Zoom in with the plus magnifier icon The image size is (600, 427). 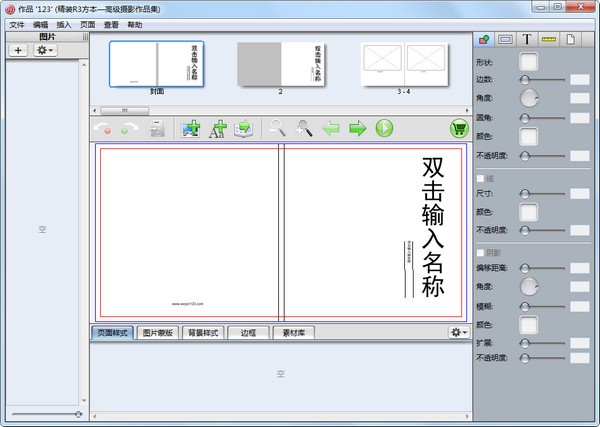click(304, 128)
